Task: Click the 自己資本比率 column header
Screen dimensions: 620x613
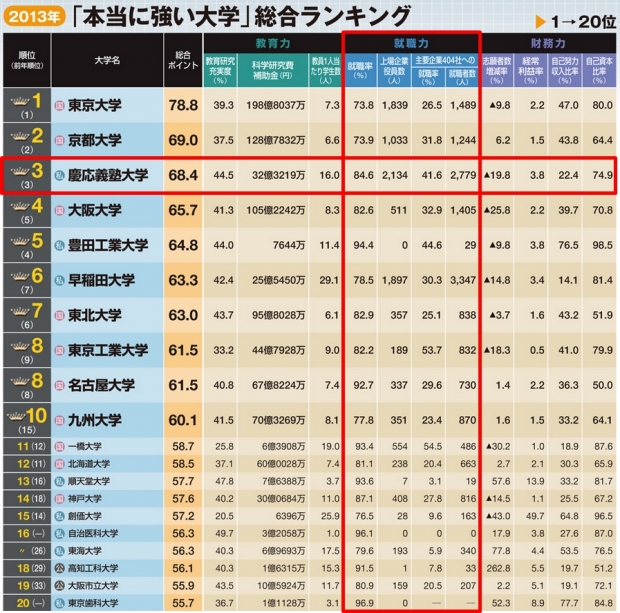Action: click(x=599, y=70)
